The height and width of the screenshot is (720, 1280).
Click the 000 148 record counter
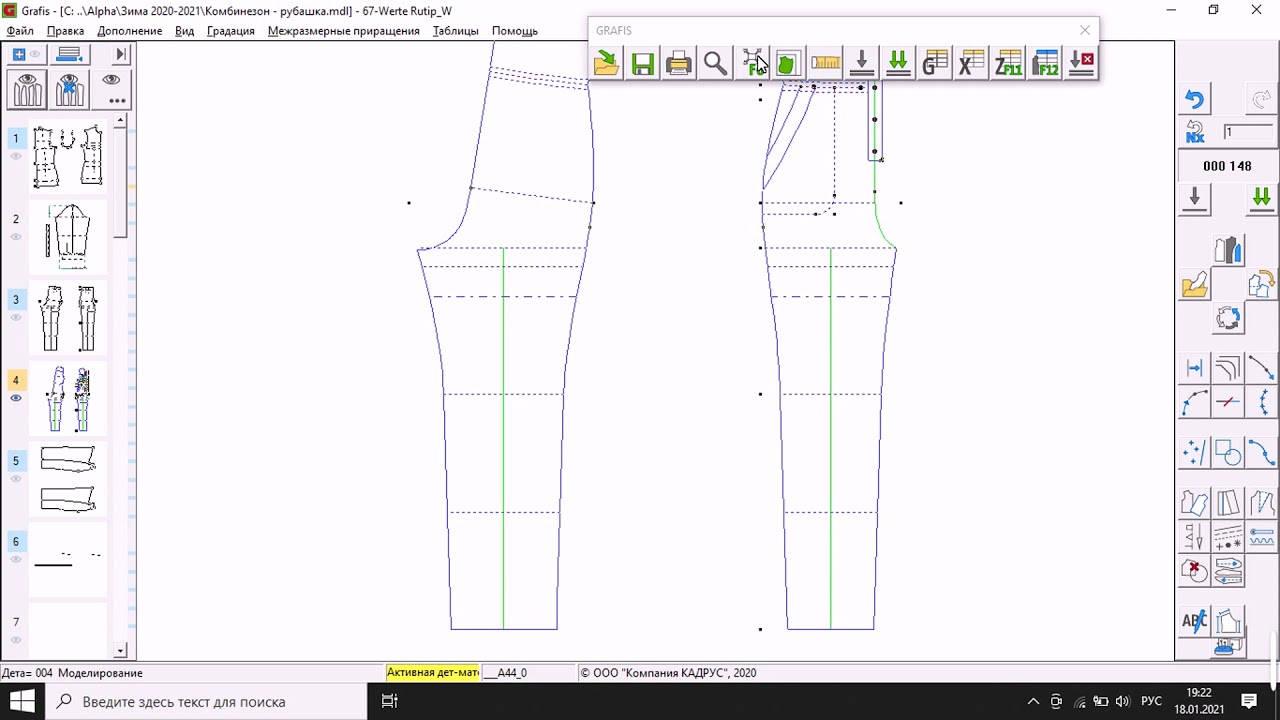(x=1227, y=166)
